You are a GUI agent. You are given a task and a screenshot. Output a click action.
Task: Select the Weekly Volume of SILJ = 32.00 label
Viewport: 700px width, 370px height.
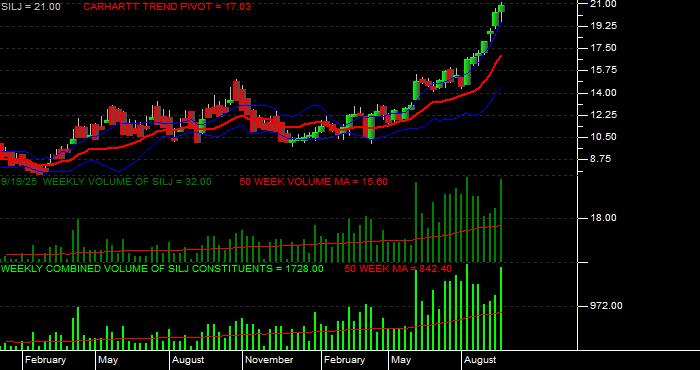tap(106, 182)
